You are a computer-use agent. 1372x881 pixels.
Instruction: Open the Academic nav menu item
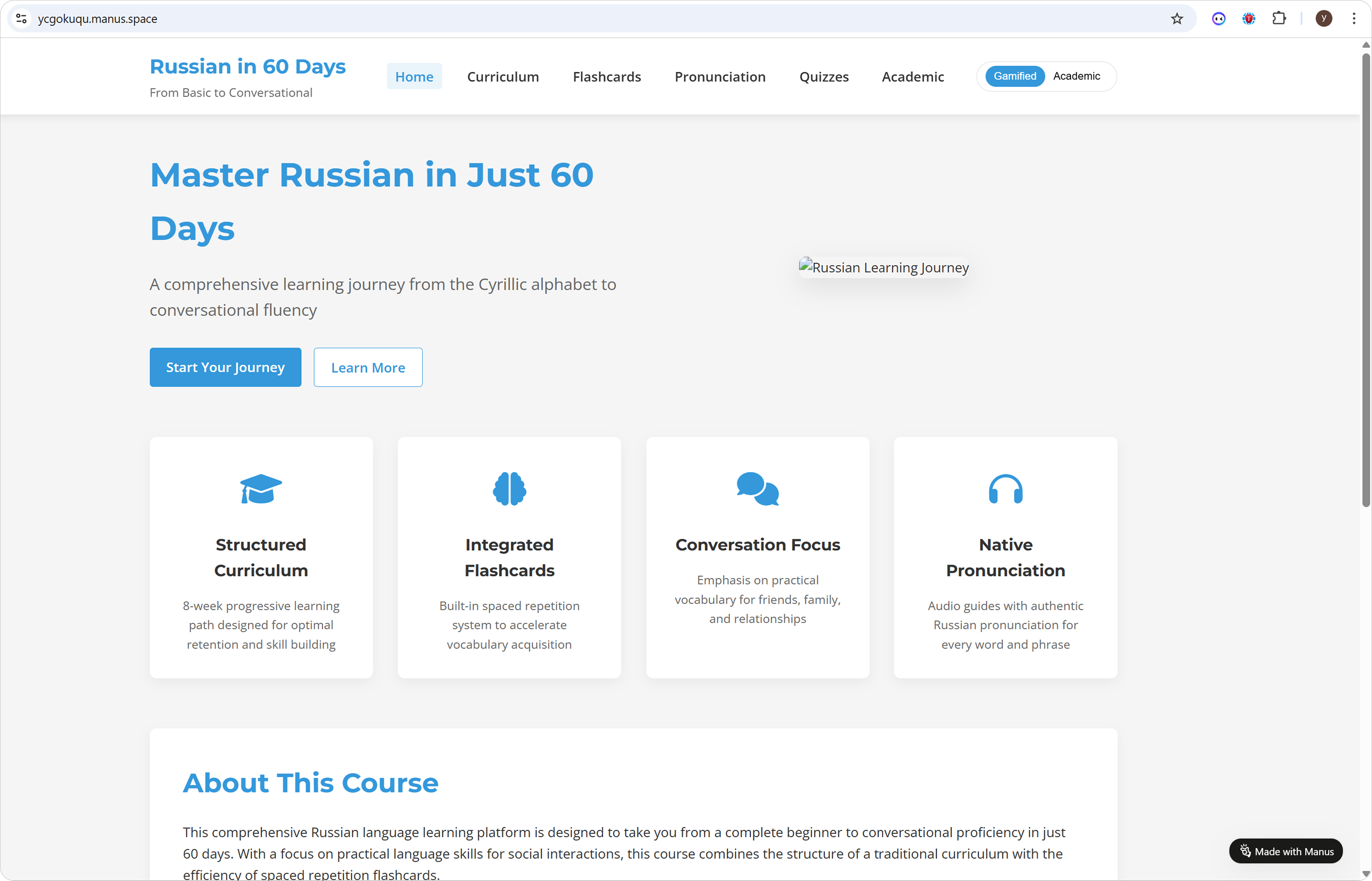[x=913, y=76]
